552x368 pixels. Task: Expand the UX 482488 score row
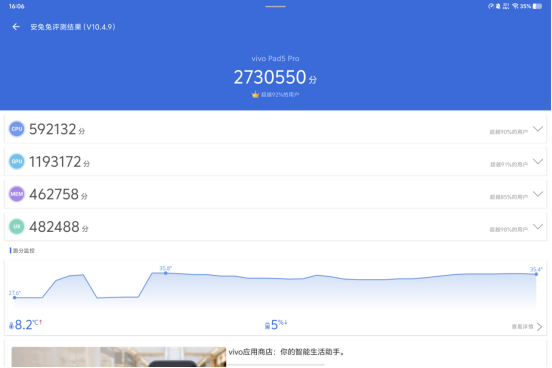pos(275,226)
